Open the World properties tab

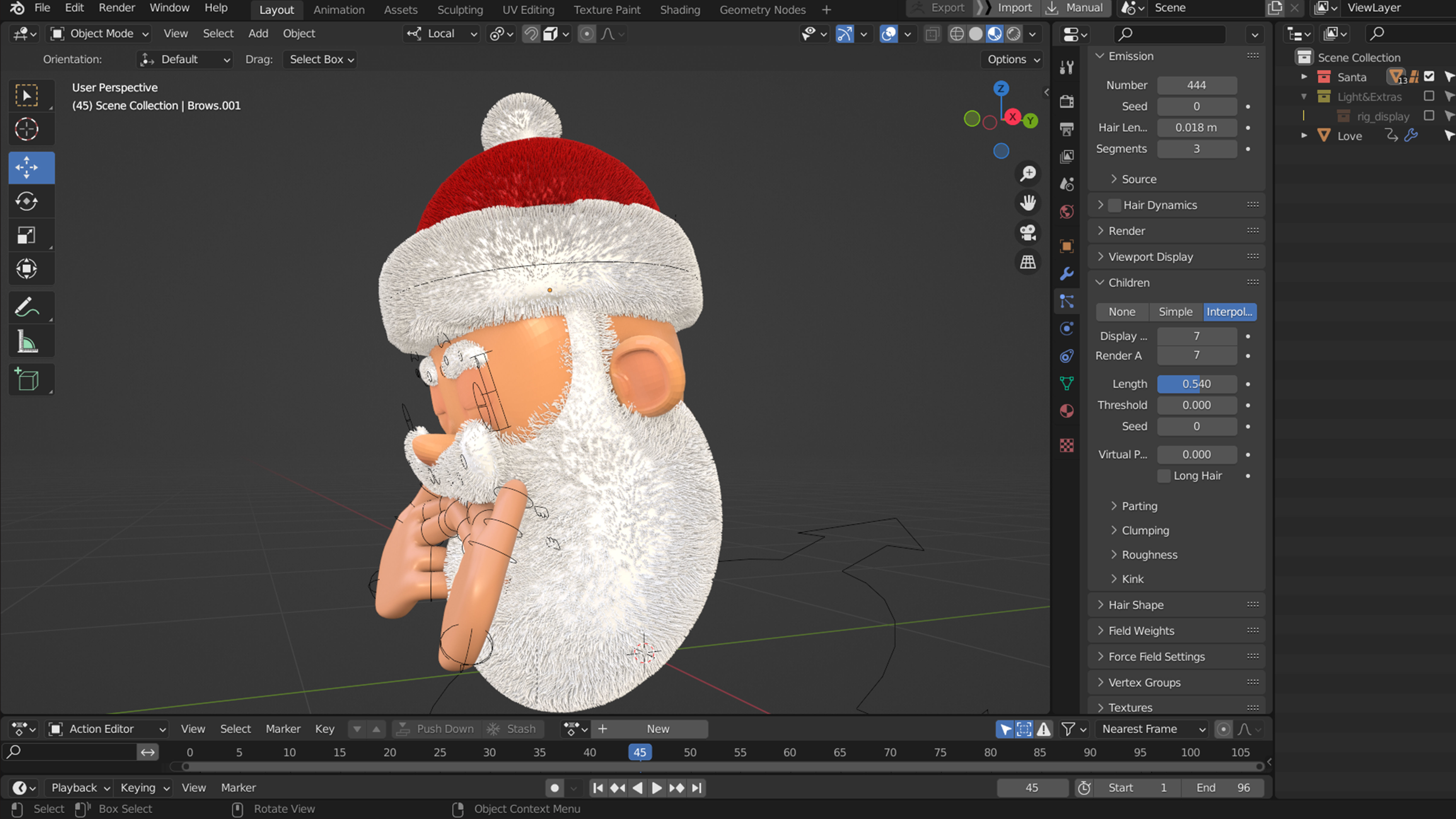(x=1067, y=212)
